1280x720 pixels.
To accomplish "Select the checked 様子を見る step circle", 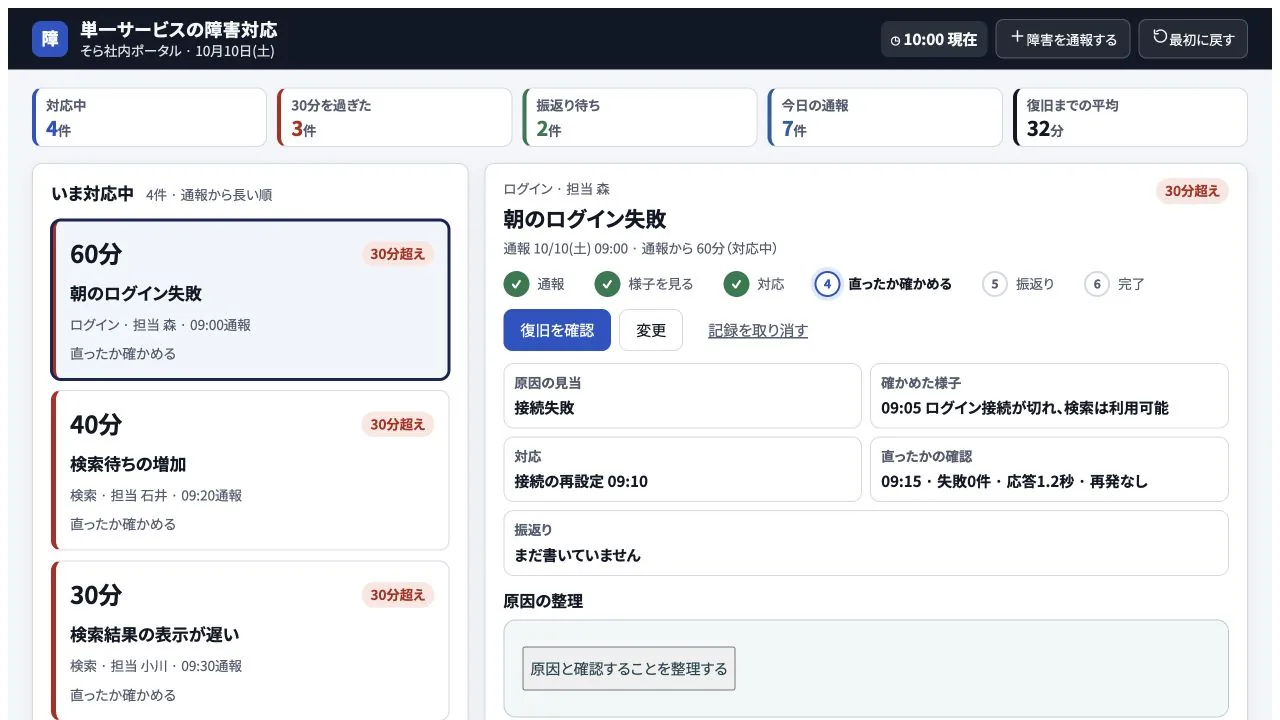I will point(608,284).
